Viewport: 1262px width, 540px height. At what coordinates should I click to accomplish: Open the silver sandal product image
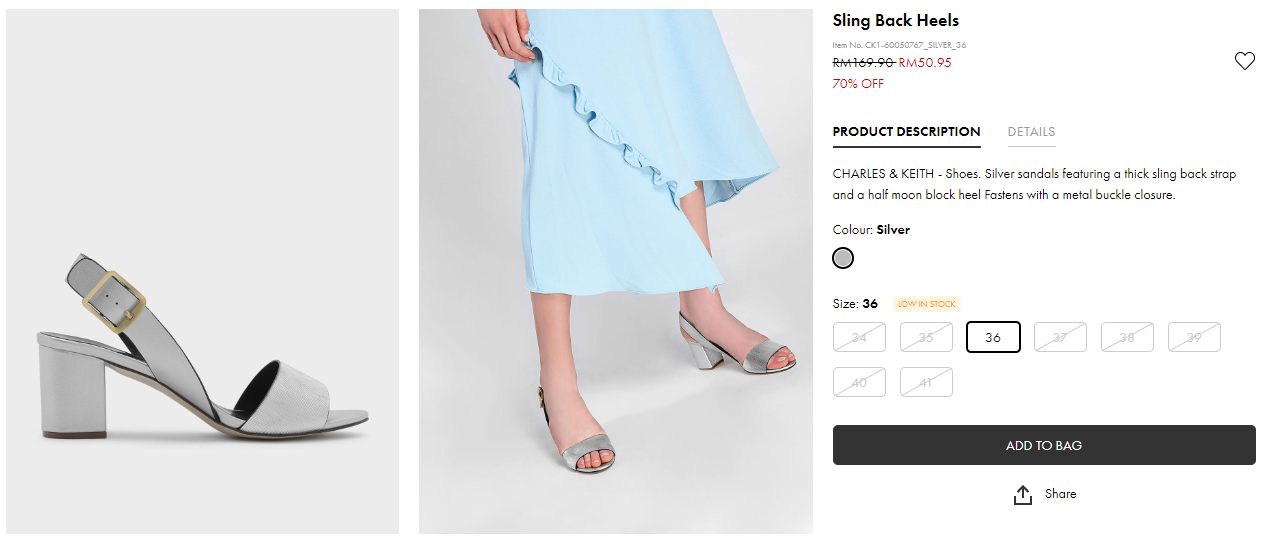(x=202, y=350)
